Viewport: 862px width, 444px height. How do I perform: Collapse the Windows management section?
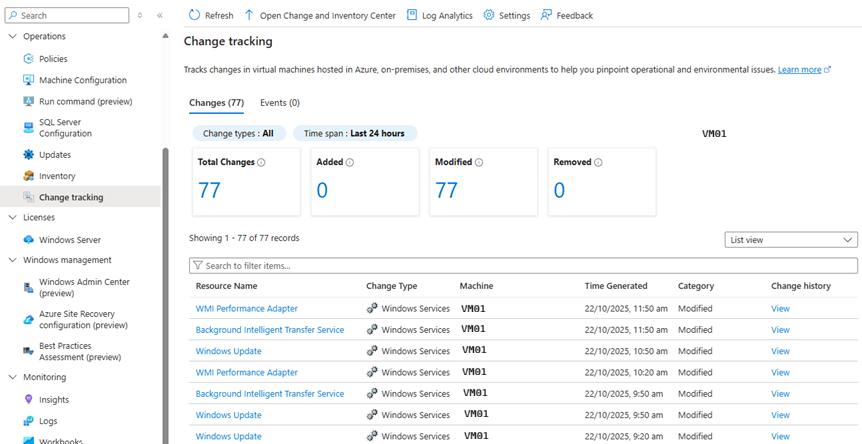coord(13,260)
